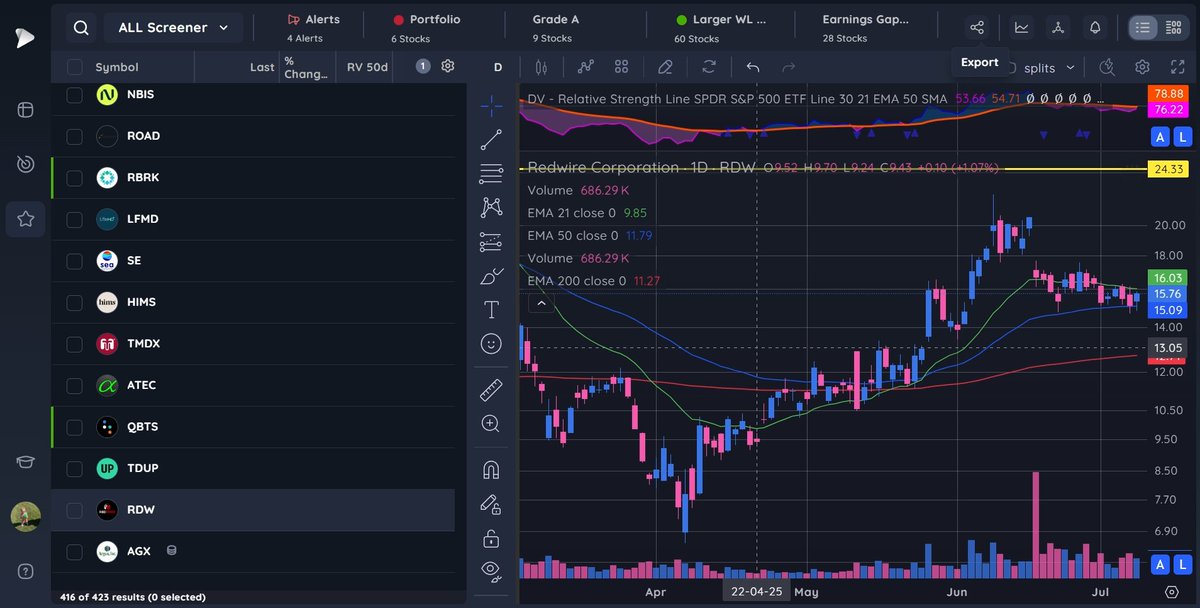
Task: Open the Larger WL watchlist tab
Action: 720,28
